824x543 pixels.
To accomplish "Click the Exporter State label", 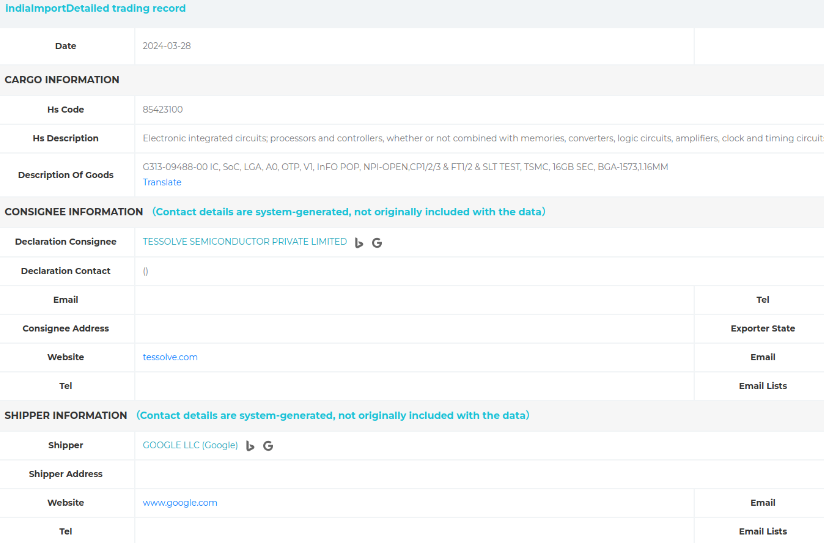I will point(763,329).
